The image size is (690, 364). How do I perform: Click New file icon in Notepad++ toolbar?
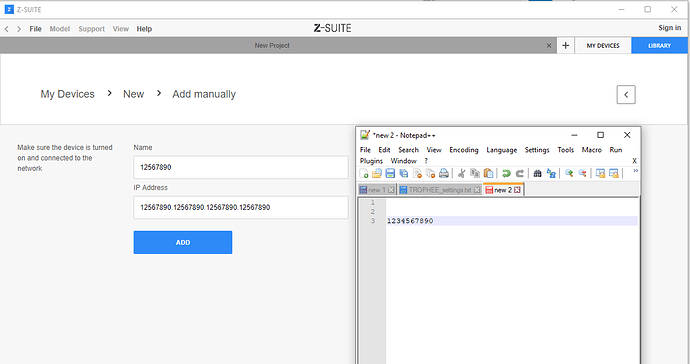click(x=364, y=173)
